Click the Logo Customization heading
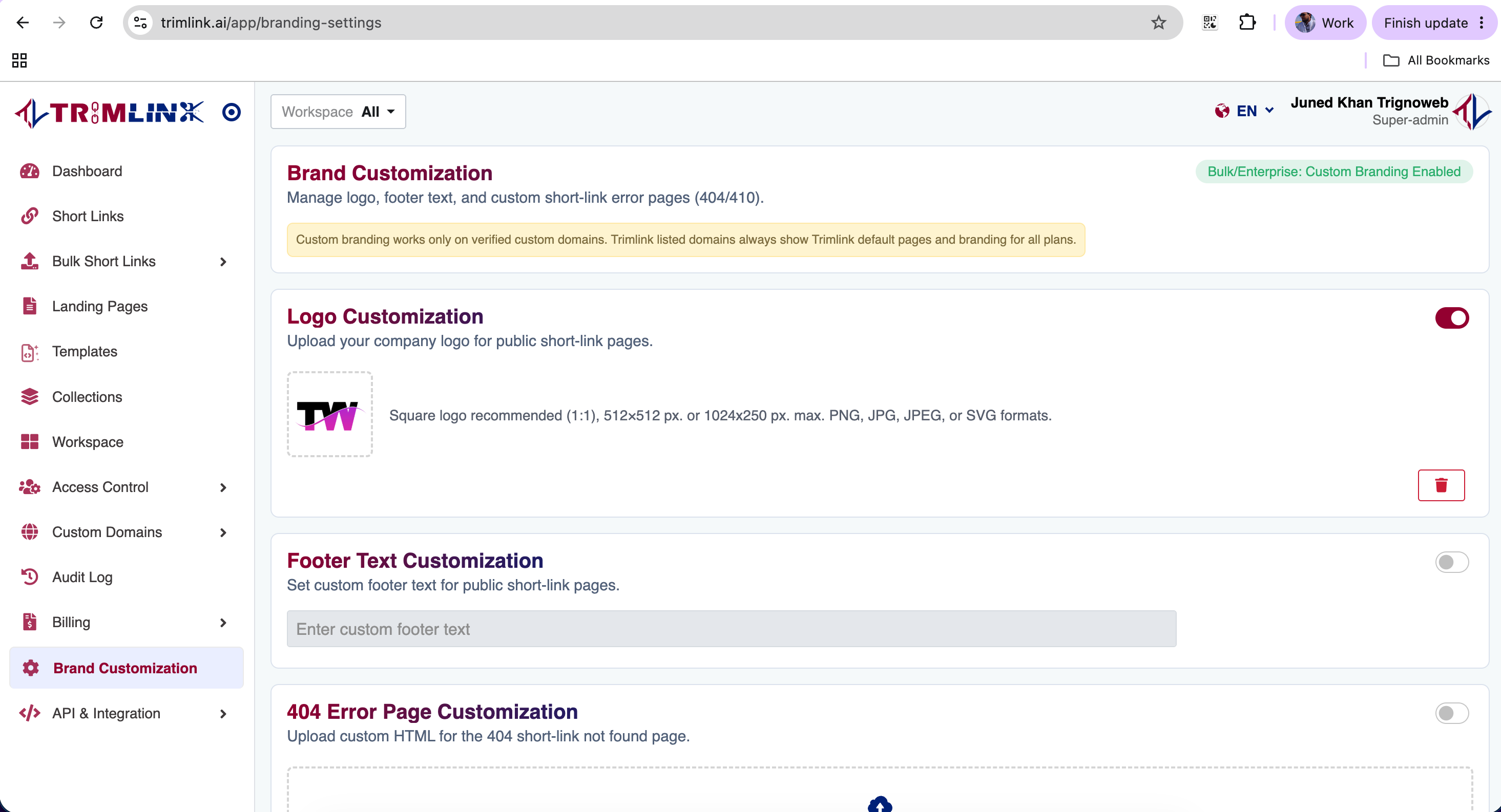This screenshot has width=1501, height=812. [385, 316]
